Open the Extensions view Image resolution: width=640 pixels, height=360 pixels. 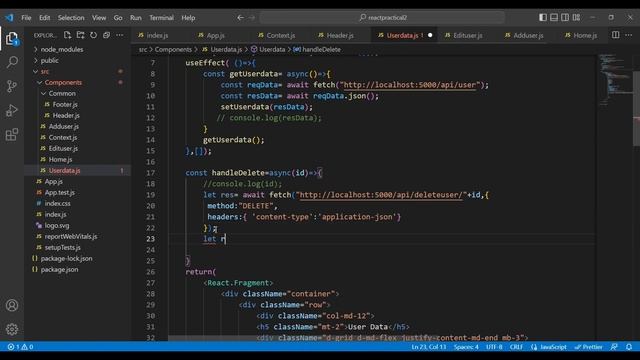click(12, 134)
